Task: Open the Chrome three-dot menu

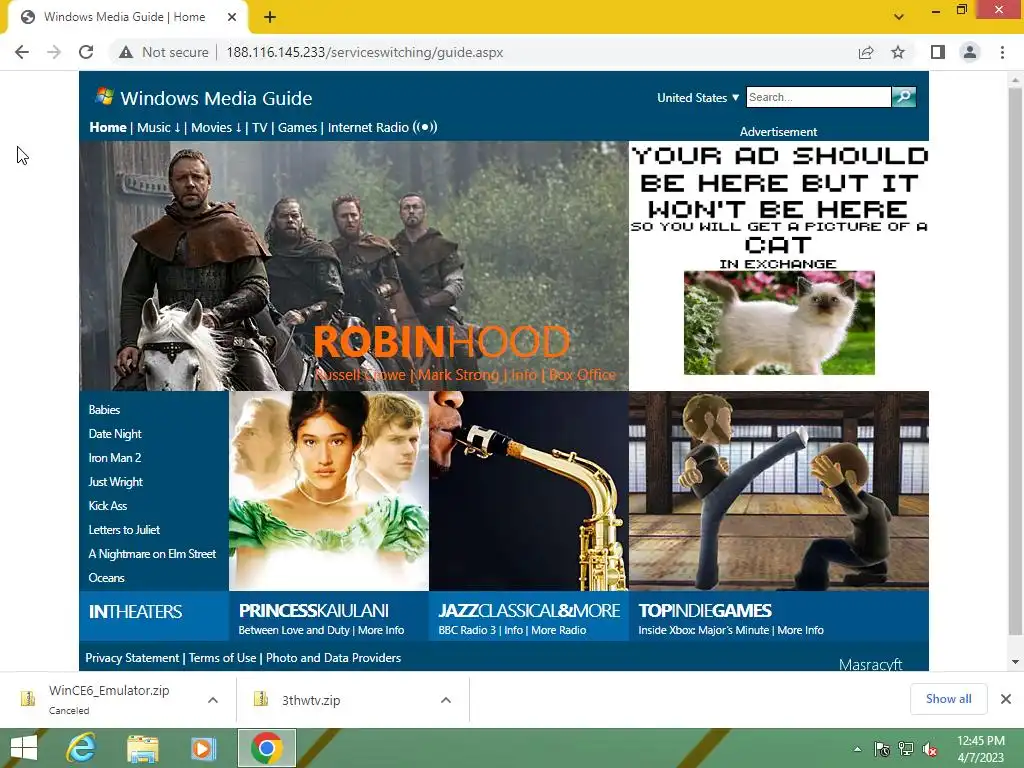Action: pos(1002,52)
